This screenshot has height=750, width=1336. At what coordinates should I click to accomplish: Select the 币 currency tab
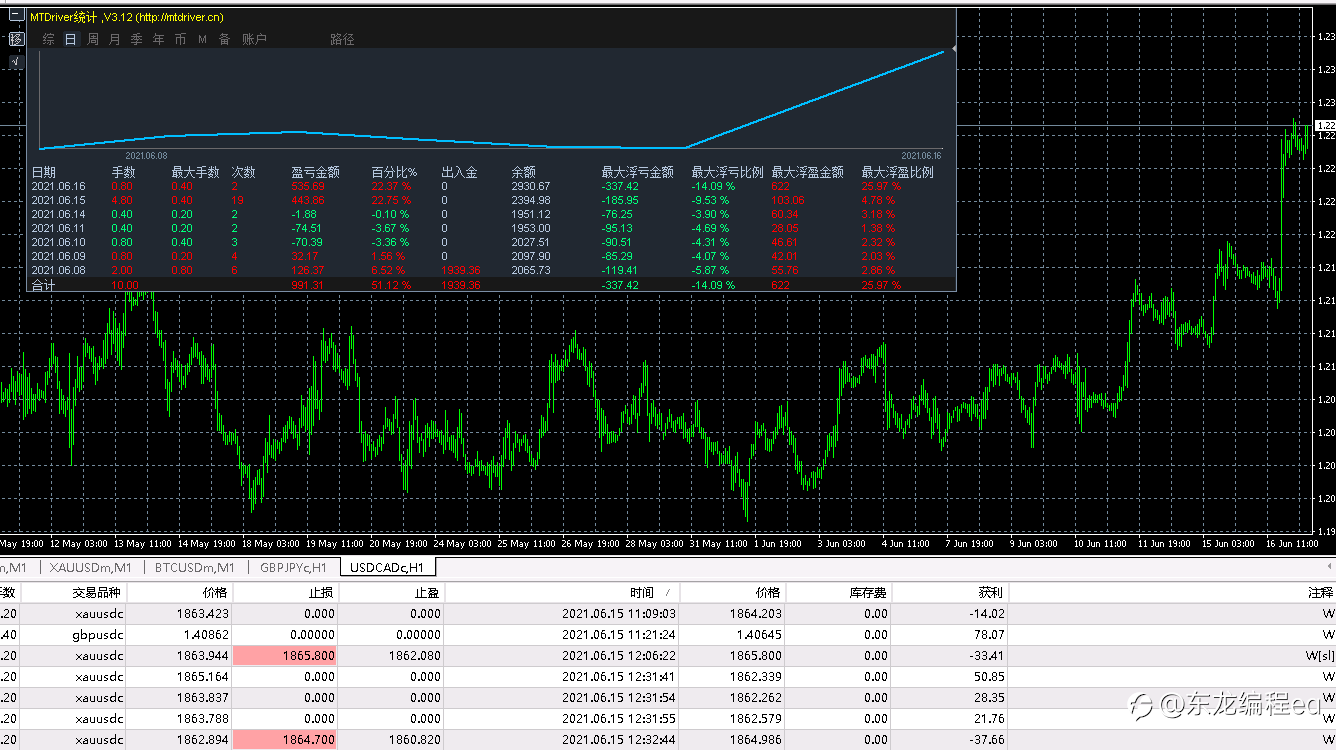pos(180,39)
